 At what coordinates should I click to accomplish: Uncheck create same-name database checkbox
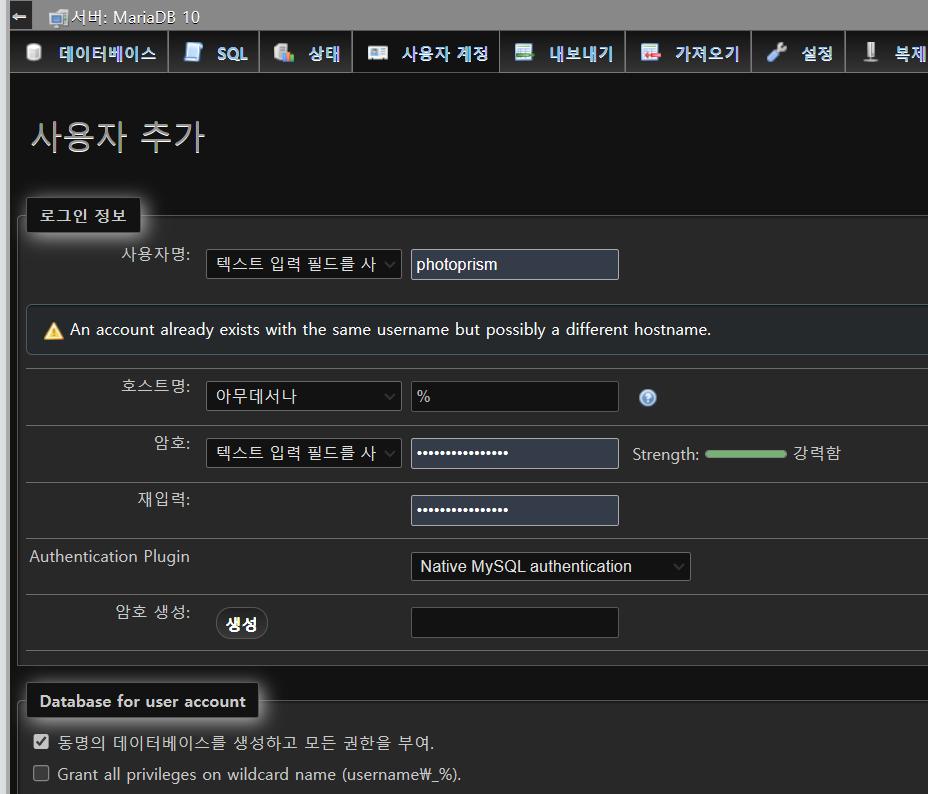pyautogui.click(x=41, y=742)
